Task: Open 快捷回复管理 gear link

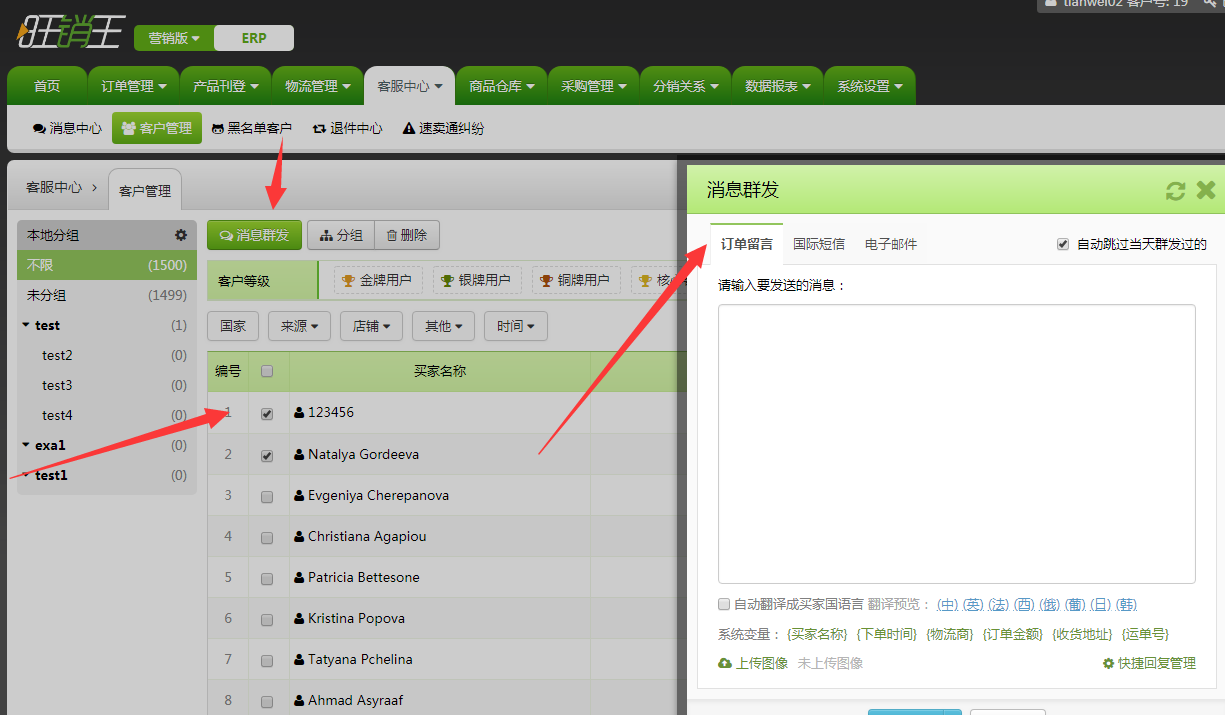Action: tap(1108, 663)
